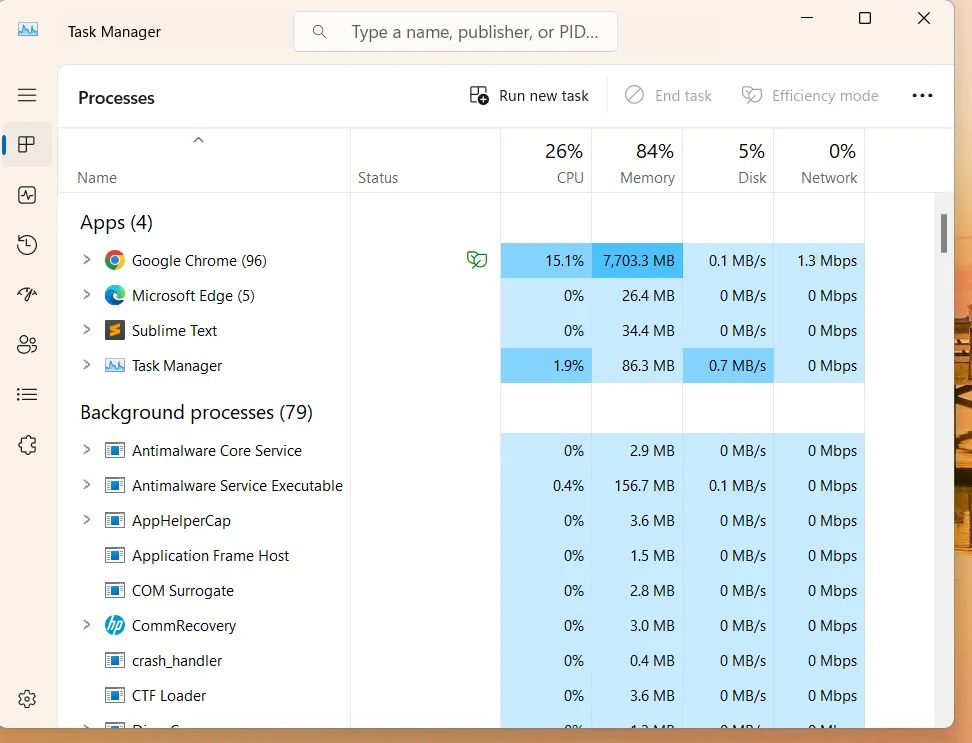Open the three-dot more options menu
Viewport: 972px width, 743px height.
click(922, 95)
